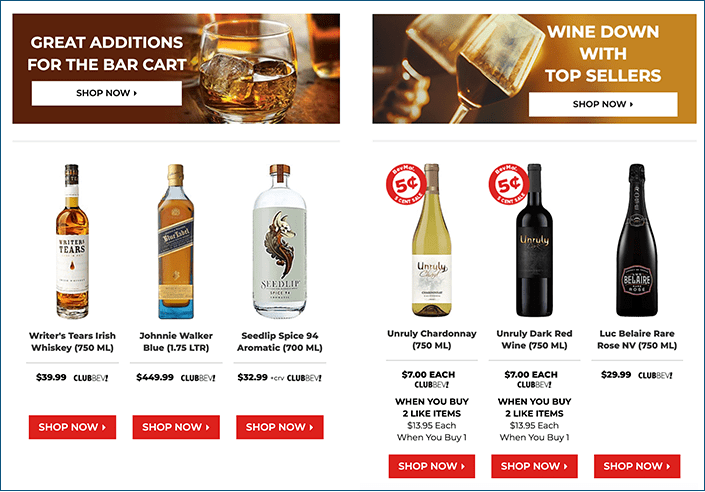Viewport: 705px width, 492px height.
Task: Shop now for Johnnie Walker Blue
Action: point(176,427)
